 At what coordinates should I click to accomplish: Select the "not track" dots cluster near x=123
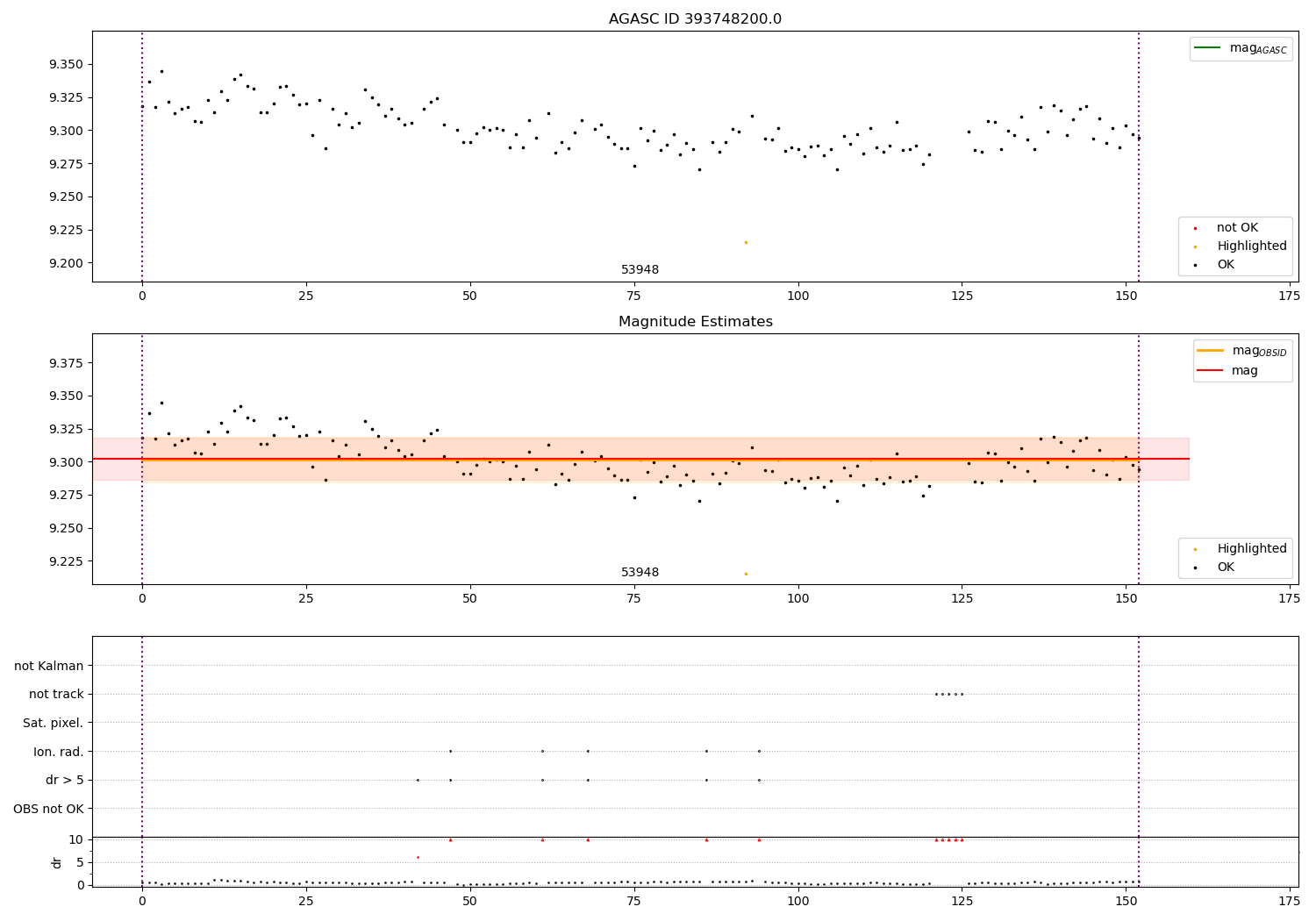pos(948,694)
